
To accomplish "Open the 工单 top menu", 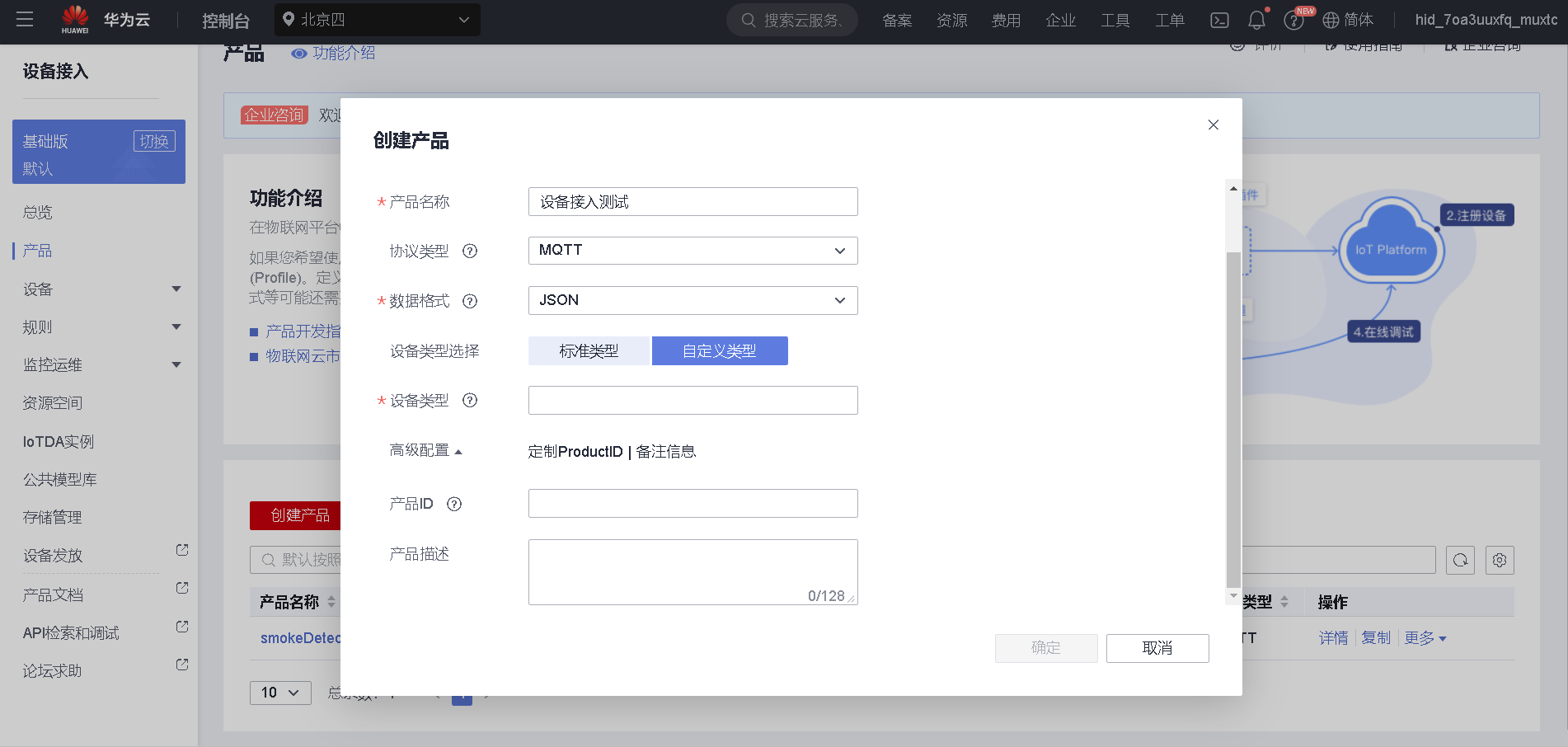I will [1169, 21].
